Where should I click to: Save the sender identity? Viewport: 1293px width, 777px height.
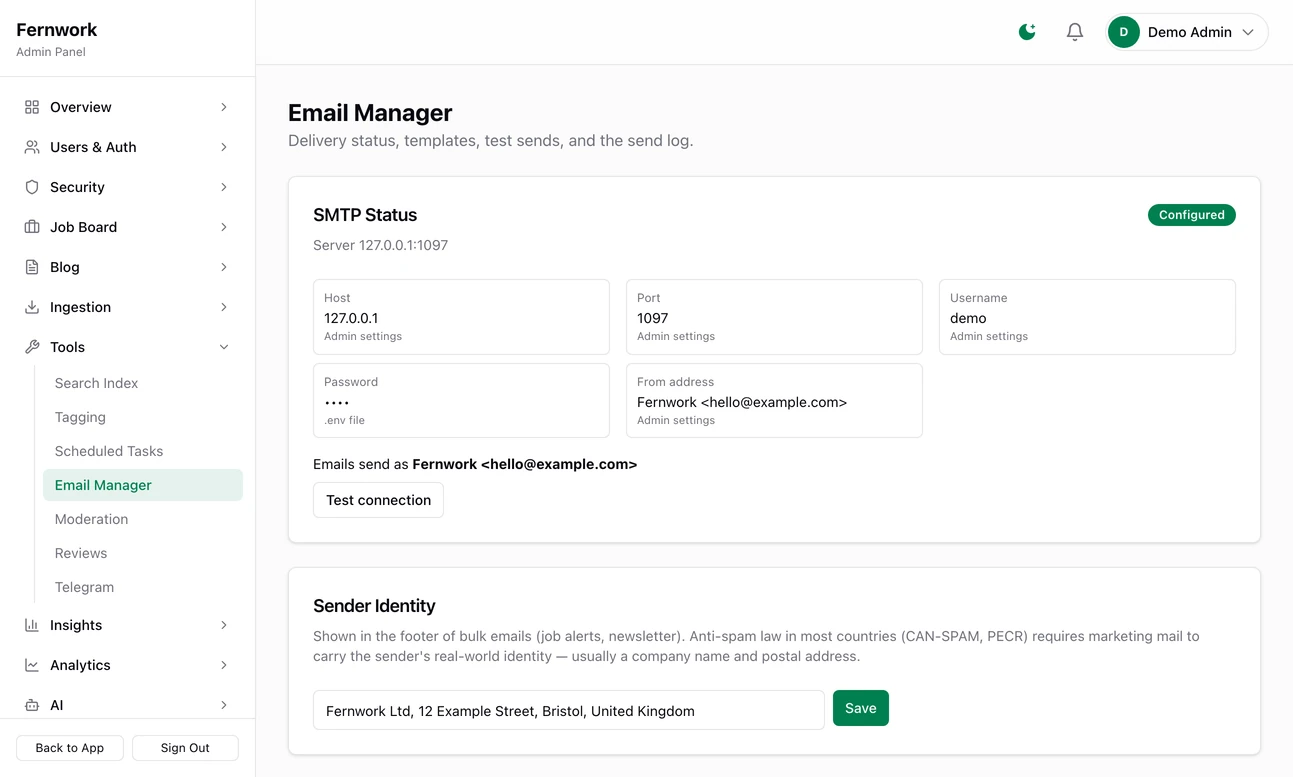tap(861, 708)
